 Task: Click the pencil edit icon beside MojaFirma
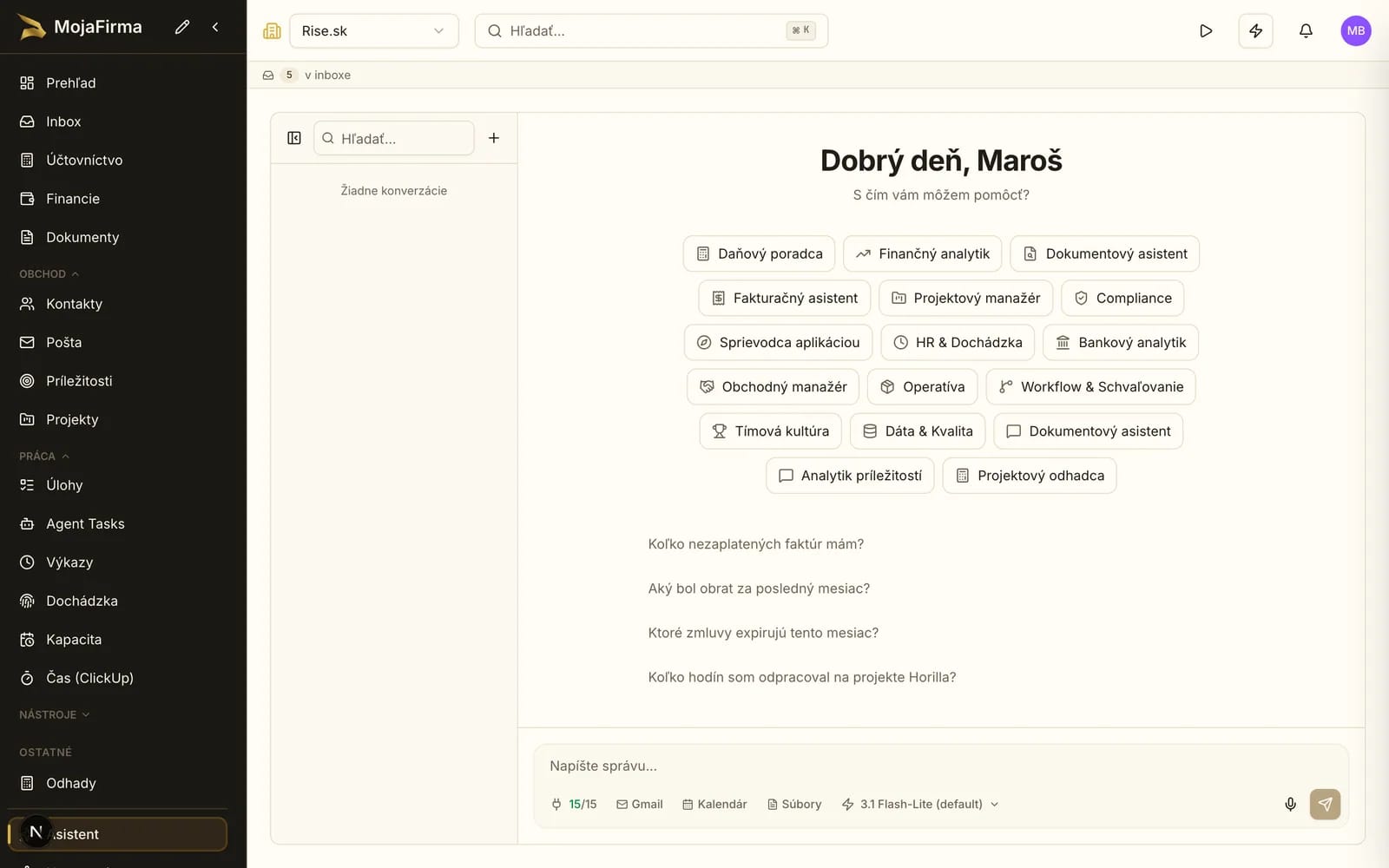[x=181, y=27]
